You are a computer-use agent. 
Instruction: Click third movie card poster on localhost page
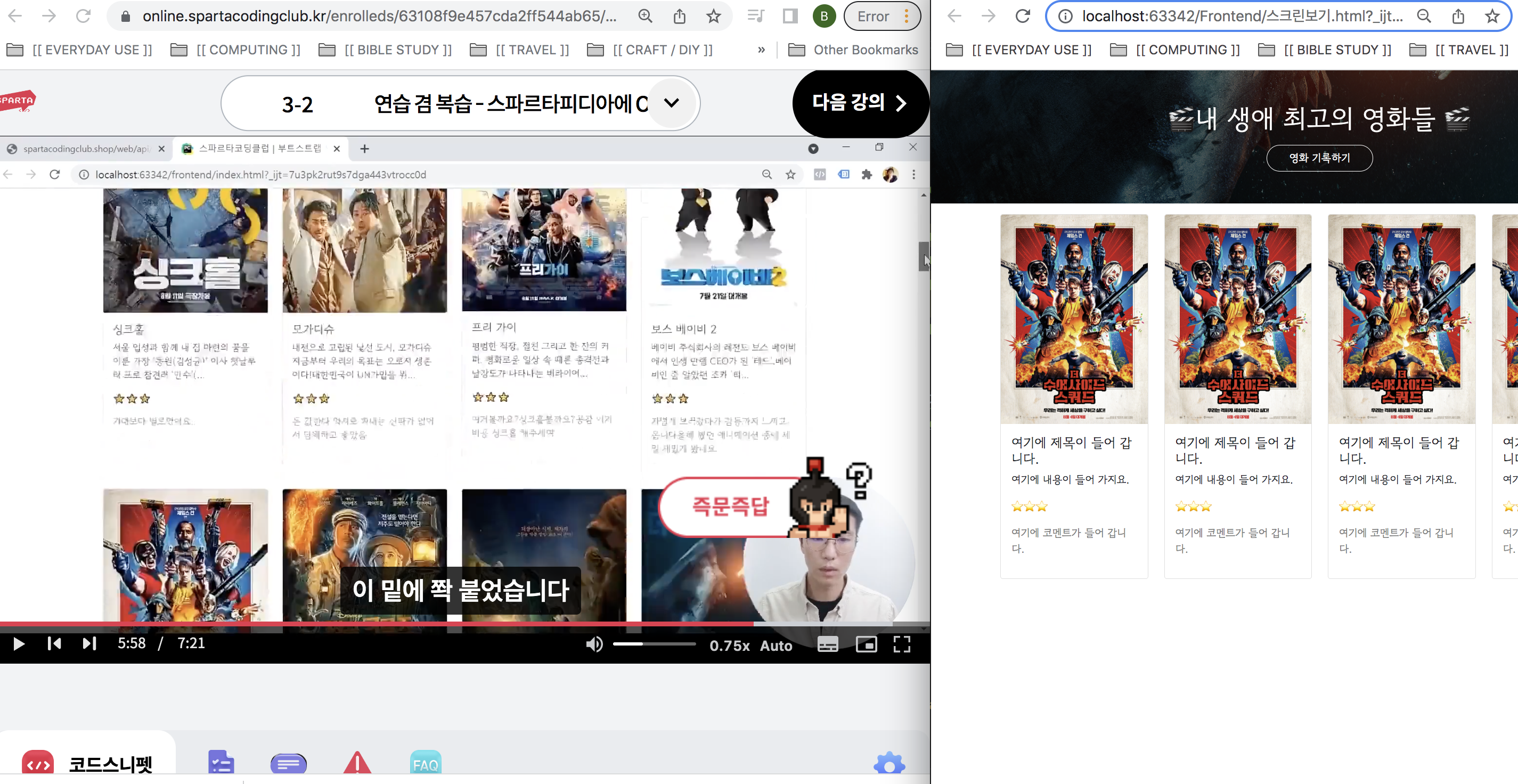tap(1401, 319)
